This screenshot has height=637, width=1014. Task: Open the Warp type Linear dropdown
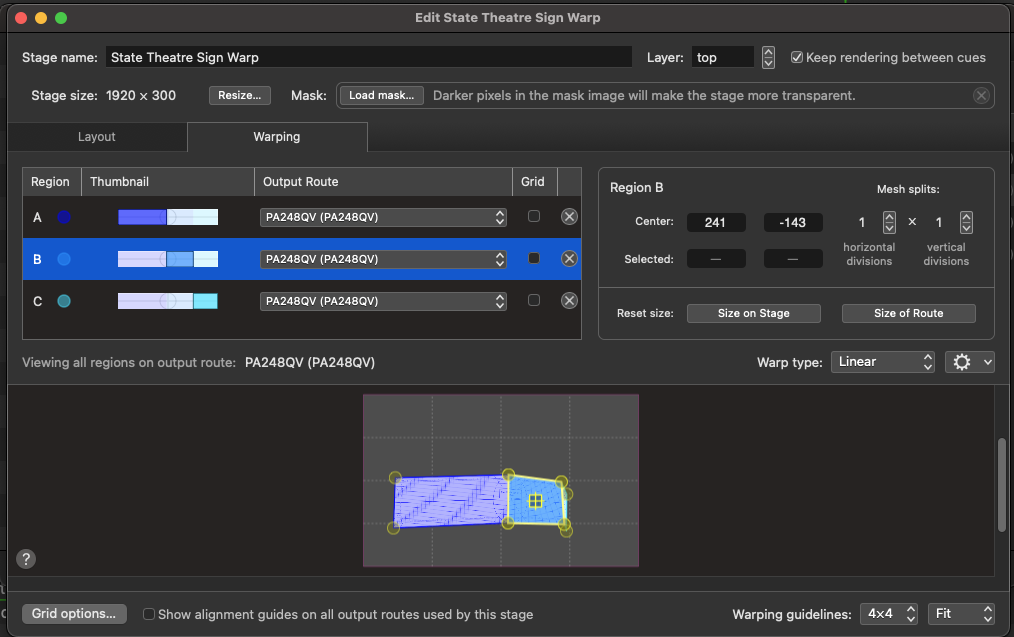pos(882,362)
